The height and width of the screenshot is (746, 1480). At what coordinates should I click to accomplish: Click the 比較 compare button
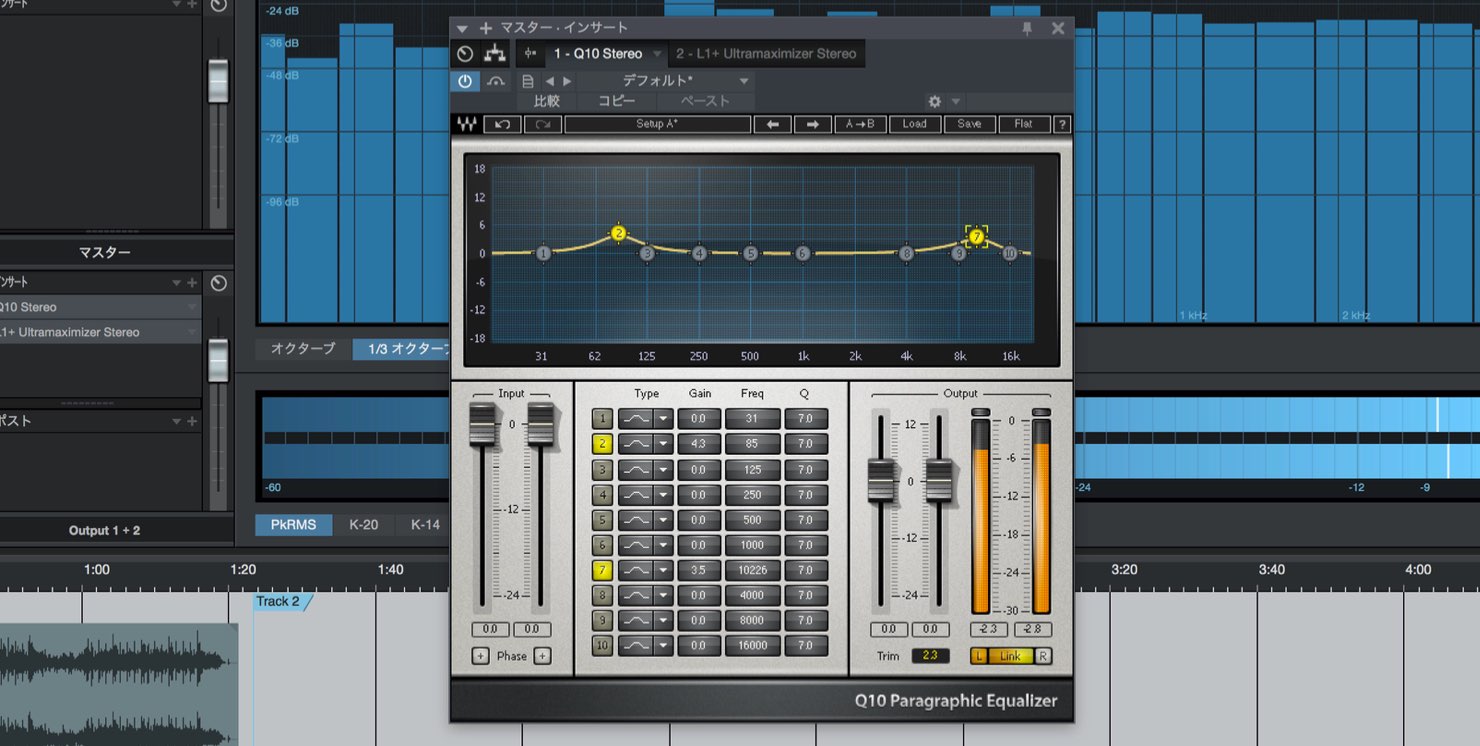(x=547, y=101)
